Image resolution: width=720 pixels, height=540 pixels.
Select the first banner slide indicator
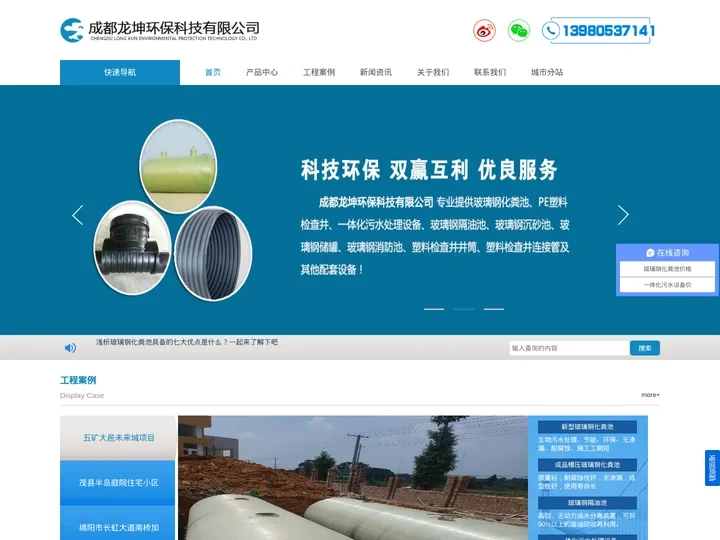click(x=433, y=309)
